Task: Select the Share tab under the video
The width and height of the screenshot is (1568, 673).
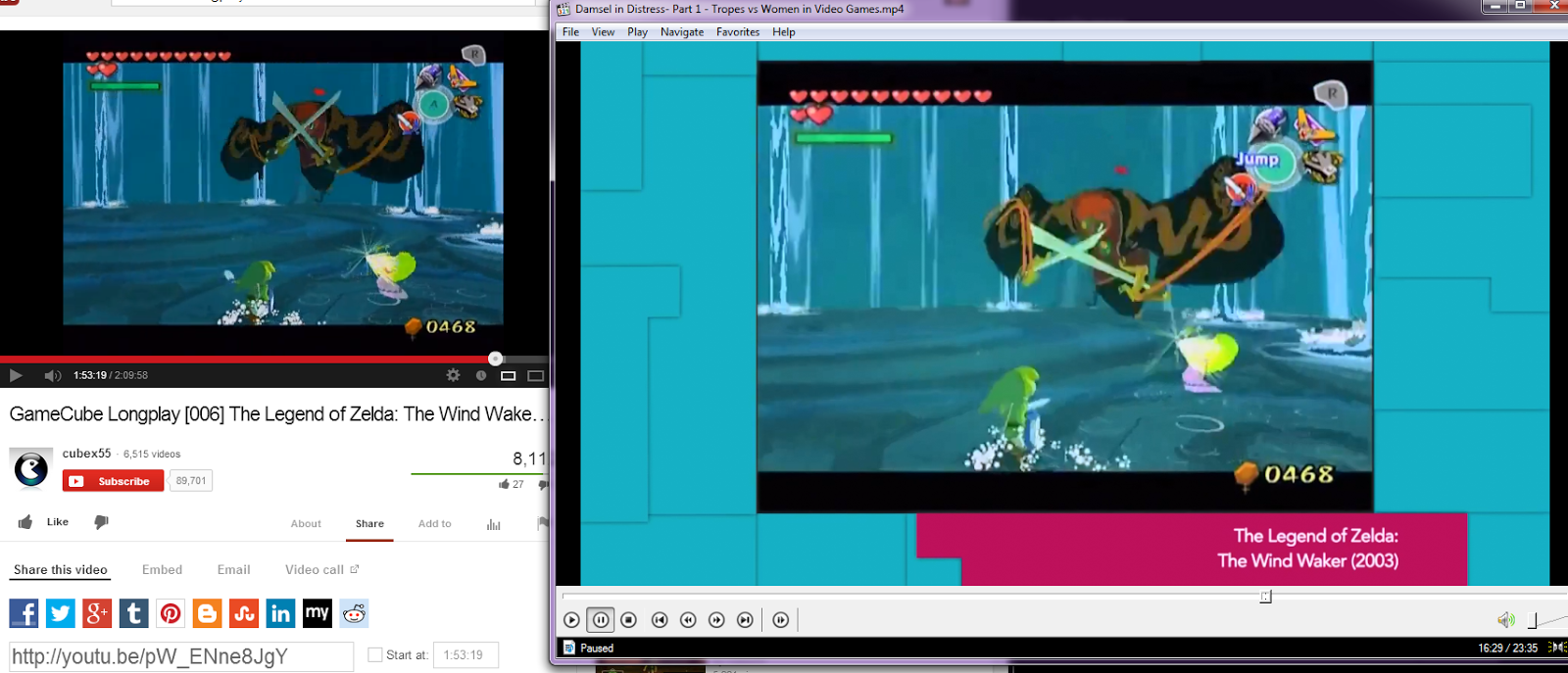Action: (x=369, y=524)
